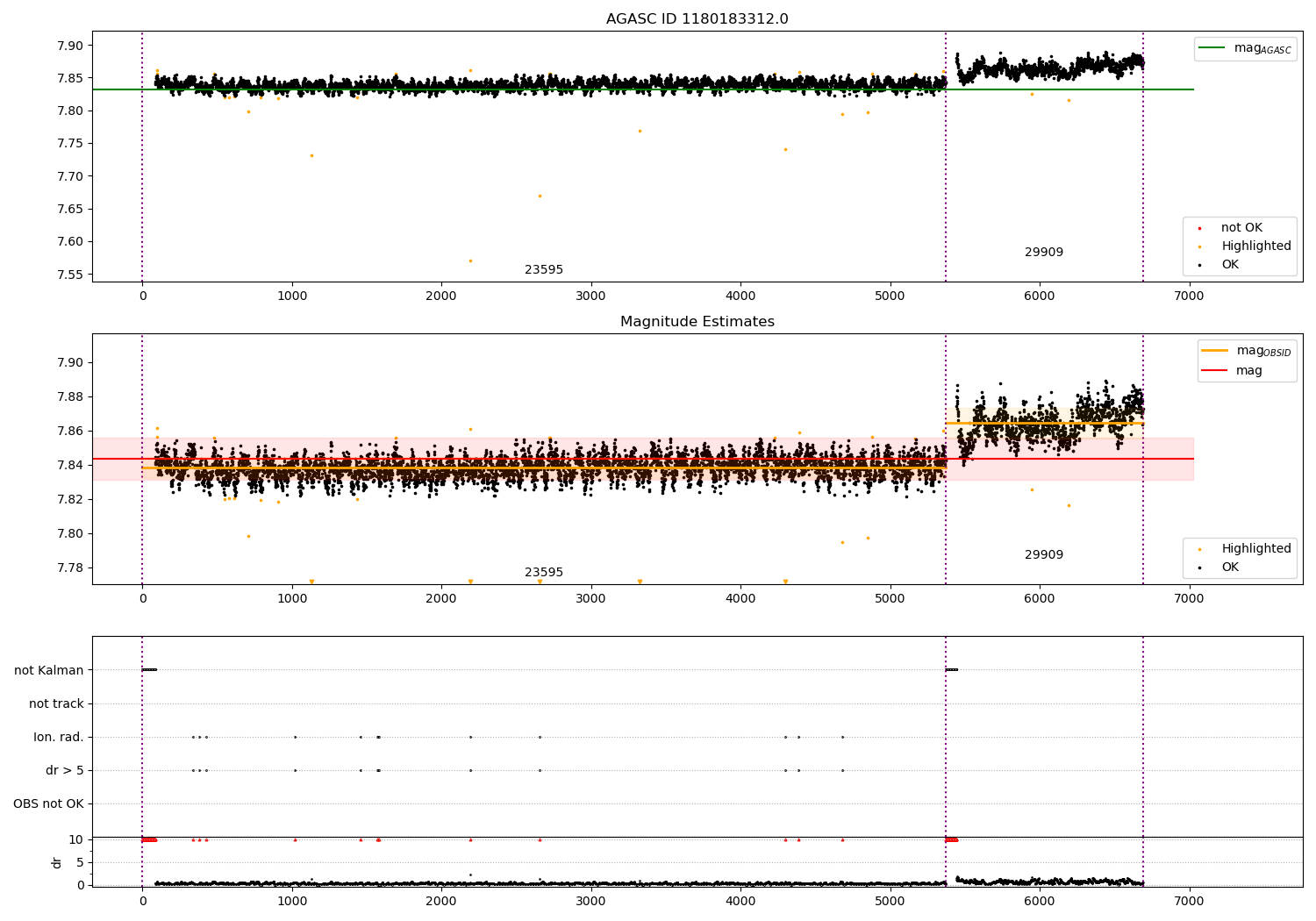Image resolution: width=1316 pixels, height=921 pixels.
Task: Click the rotated 'dr' axis label
Action: coord(57,862)
